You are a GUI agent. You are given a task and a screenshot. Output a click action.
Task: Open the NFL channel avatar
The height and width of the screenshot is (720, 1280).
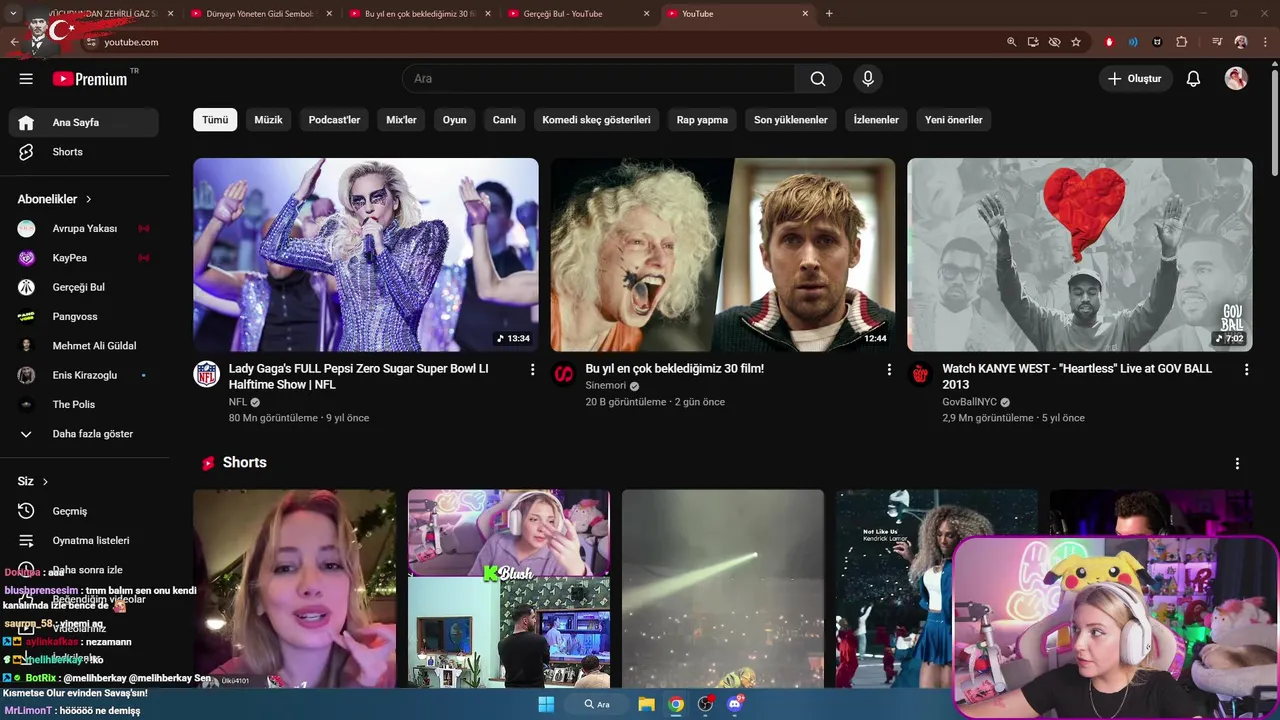(207, 374)
